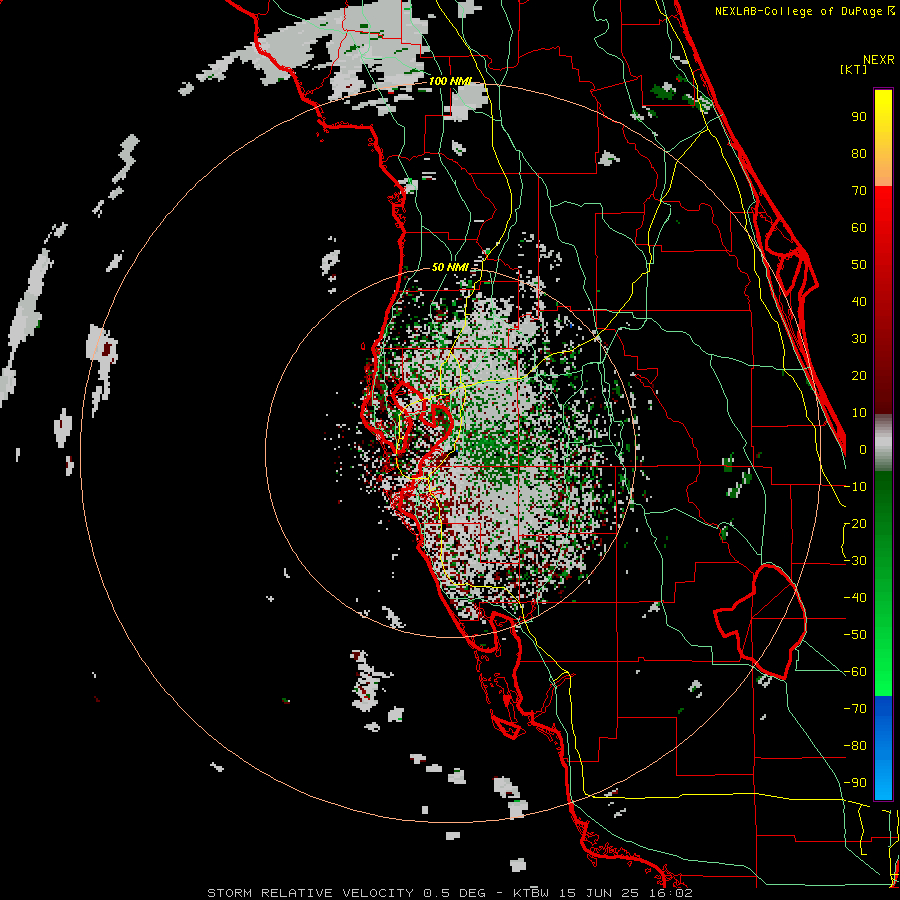Select the positive 60 scale value
Image resolution: width=900 pixels, height=900 pixels.
[859, 227]
